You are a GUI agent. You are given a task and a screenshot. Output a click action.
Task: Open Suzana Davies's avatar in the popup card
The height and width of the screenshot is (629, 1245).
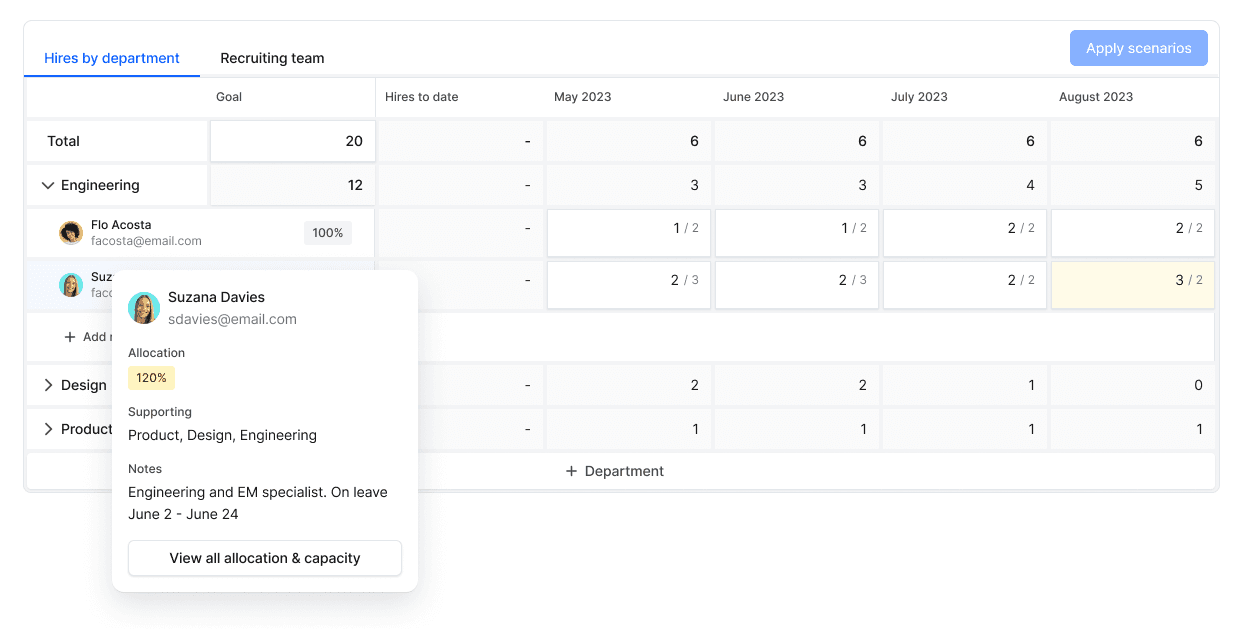(x=144, y=308)
